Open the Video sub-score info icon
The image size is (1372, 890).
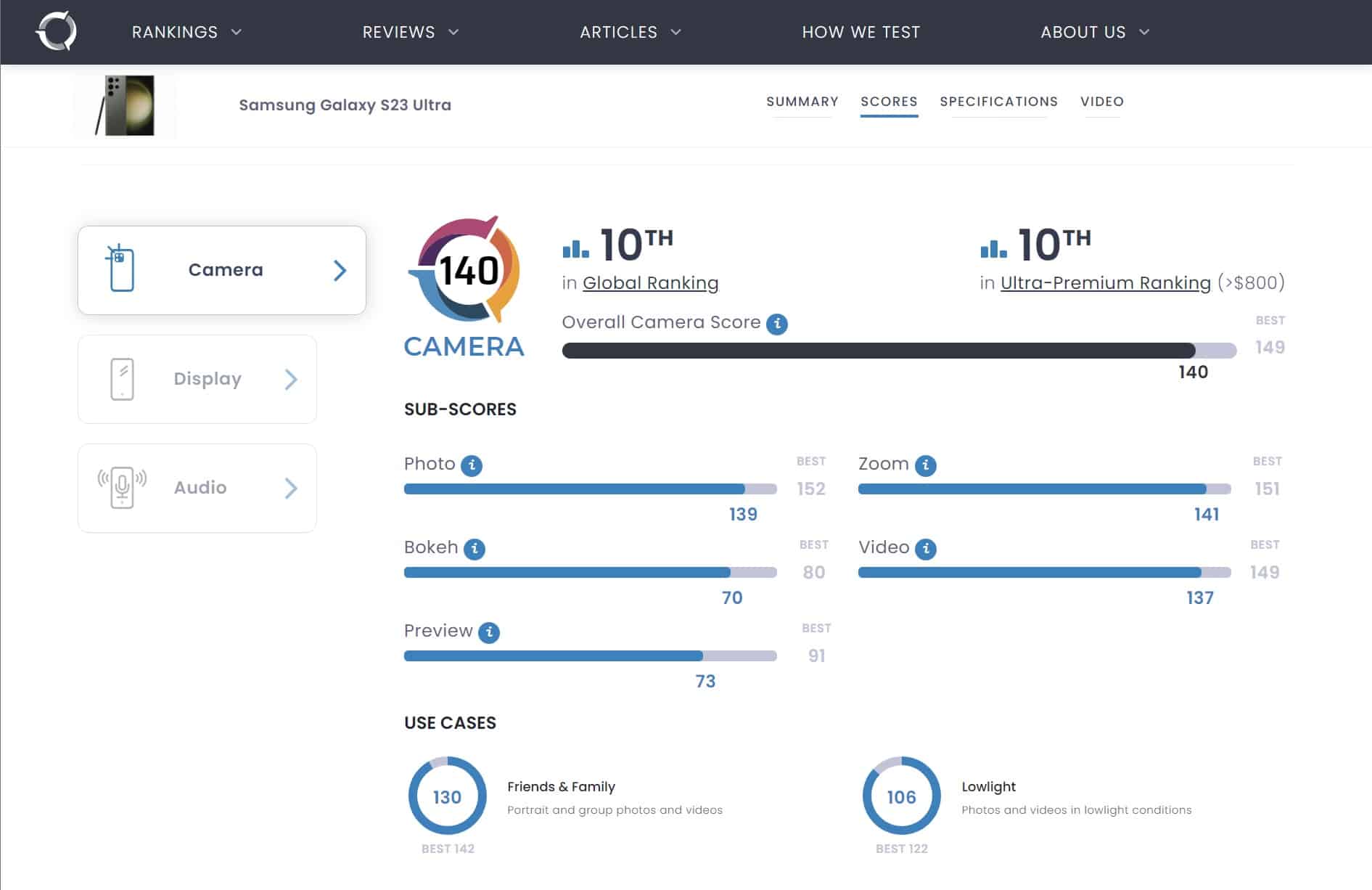pos(926,549)
